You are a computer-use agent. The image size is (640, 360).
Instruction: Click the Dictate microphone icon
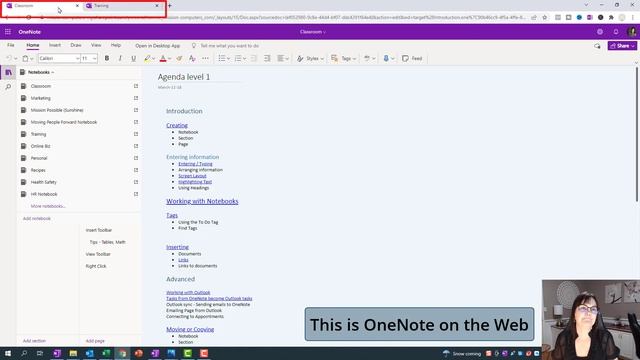(x=386, y=58)
